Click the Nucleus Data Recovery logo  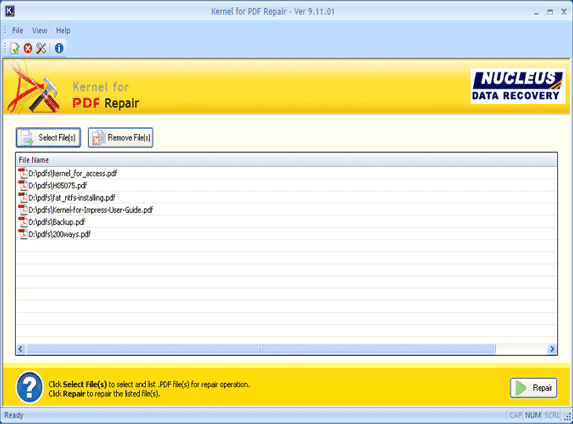[x=517, y=86]
